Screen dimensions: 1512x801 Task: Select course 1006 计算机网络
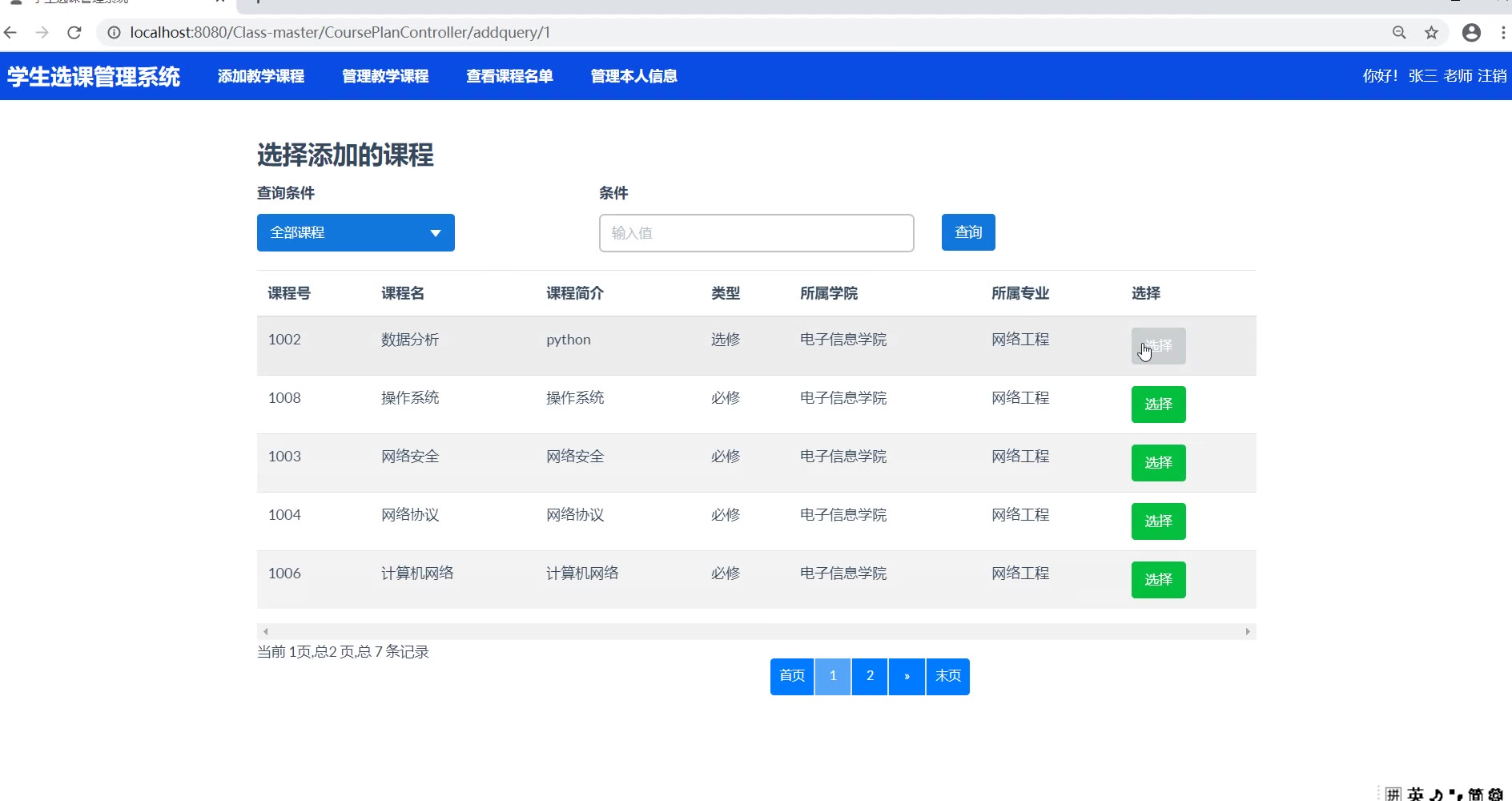[x=1158, y=580]
